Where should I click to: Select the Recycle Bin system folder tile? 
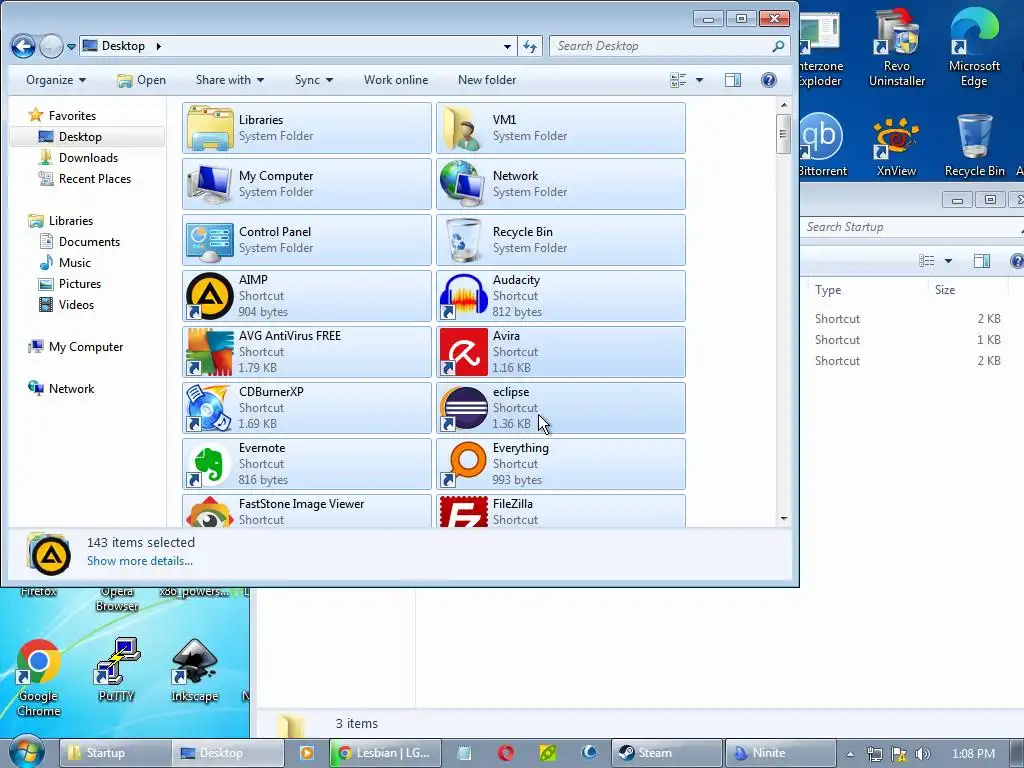(x=561, y=240)
